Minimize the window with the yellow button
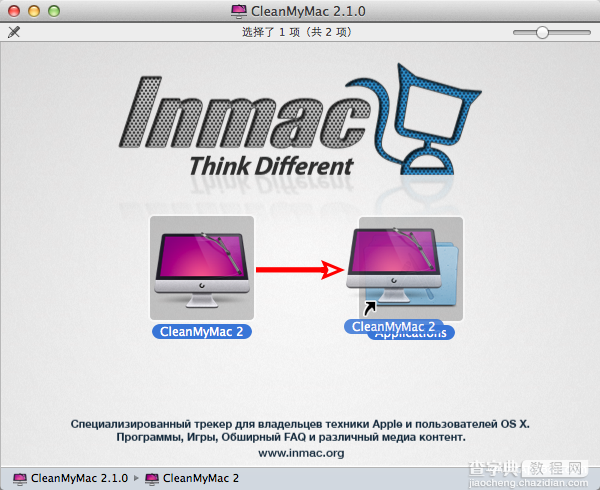 pos(34,11)
